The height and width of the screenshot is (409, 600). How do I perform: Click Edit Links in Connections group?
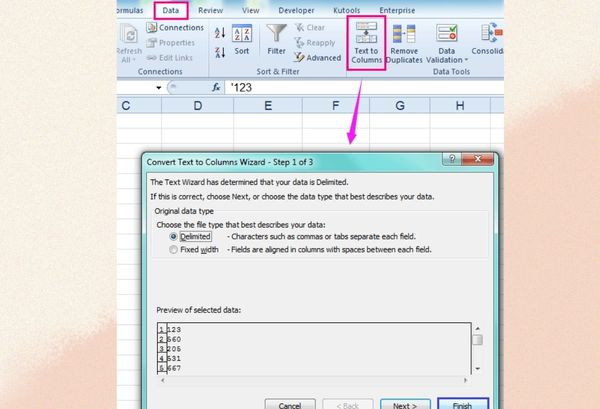[x=170, y=58]
